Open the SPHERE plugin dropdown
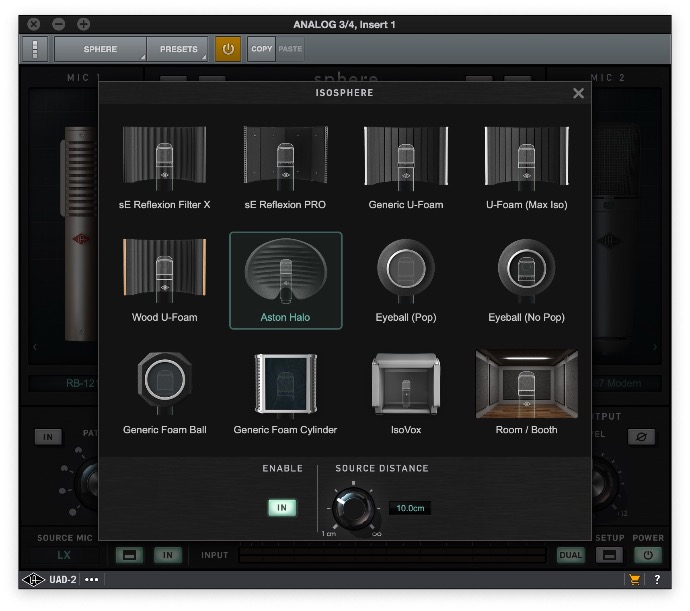 click(100, 49)
